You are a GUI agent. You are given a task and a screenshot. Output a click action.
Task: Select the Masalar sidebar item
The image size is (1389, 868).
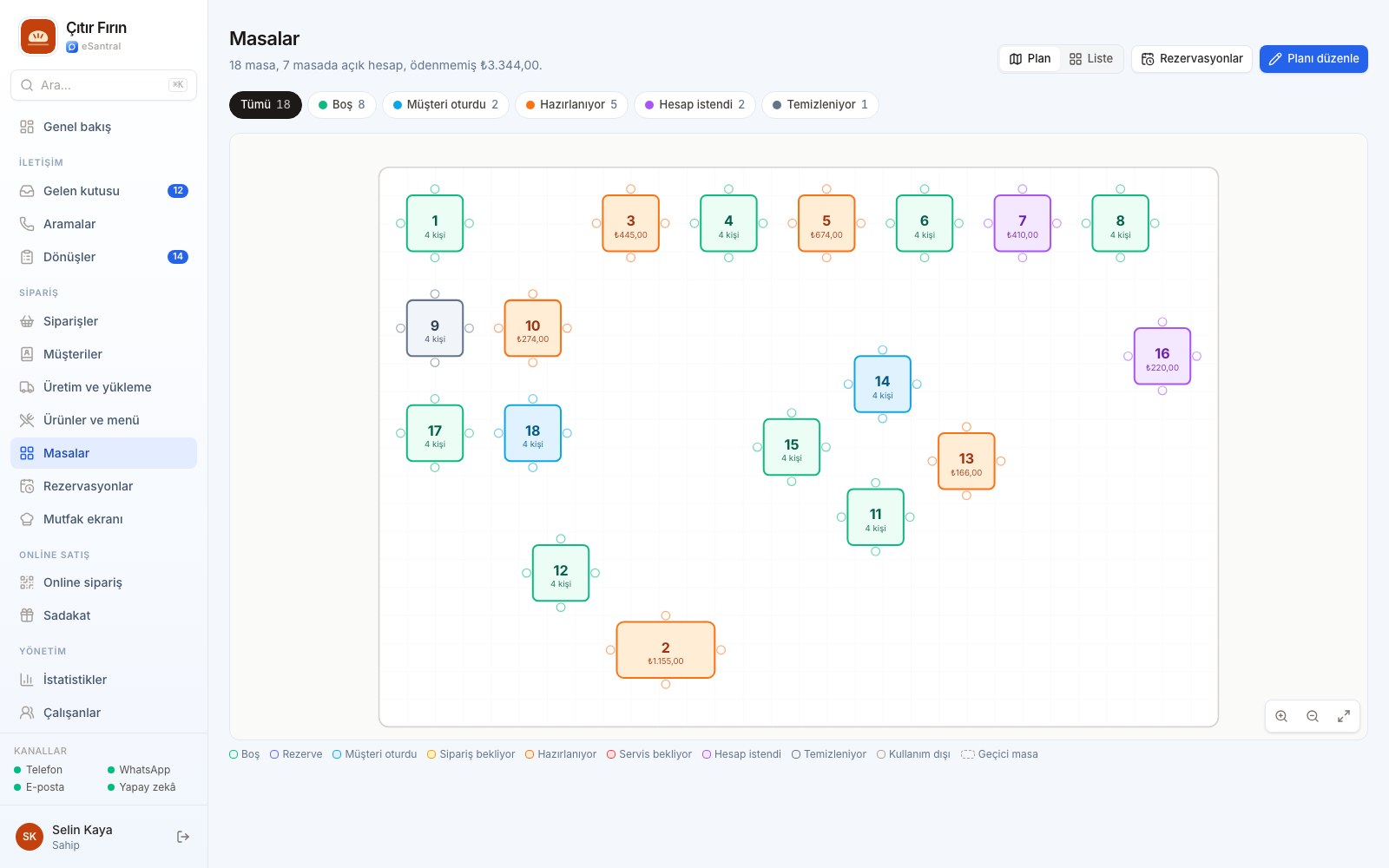104,453
